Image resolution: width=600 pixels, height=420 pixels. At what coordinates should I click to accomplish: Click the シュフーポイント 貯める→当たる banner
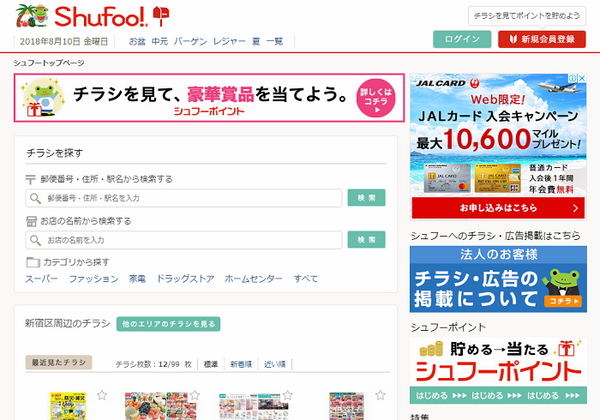pos(498,371)
